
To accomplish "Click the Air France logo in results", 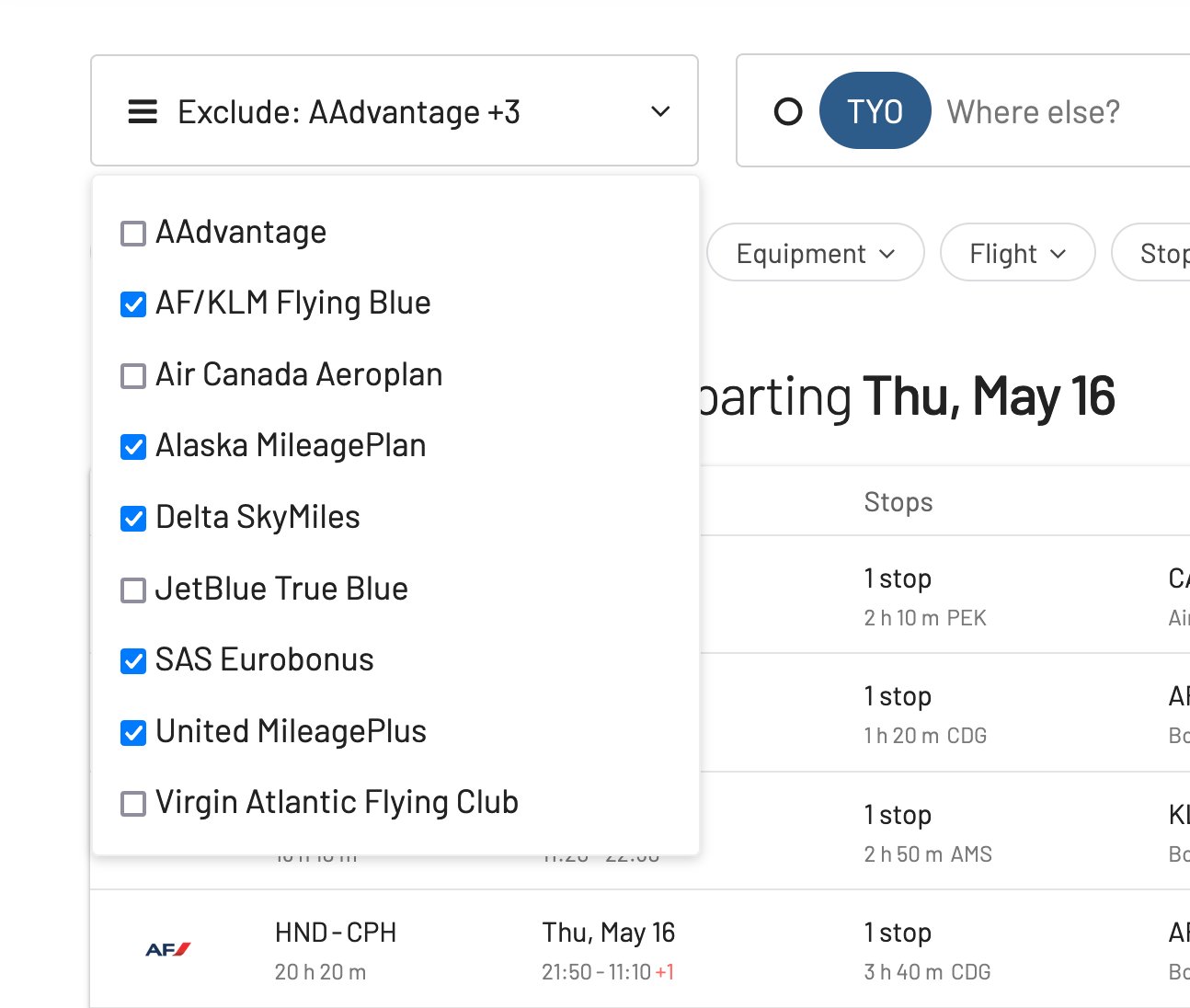I will [x=167, y=949].
